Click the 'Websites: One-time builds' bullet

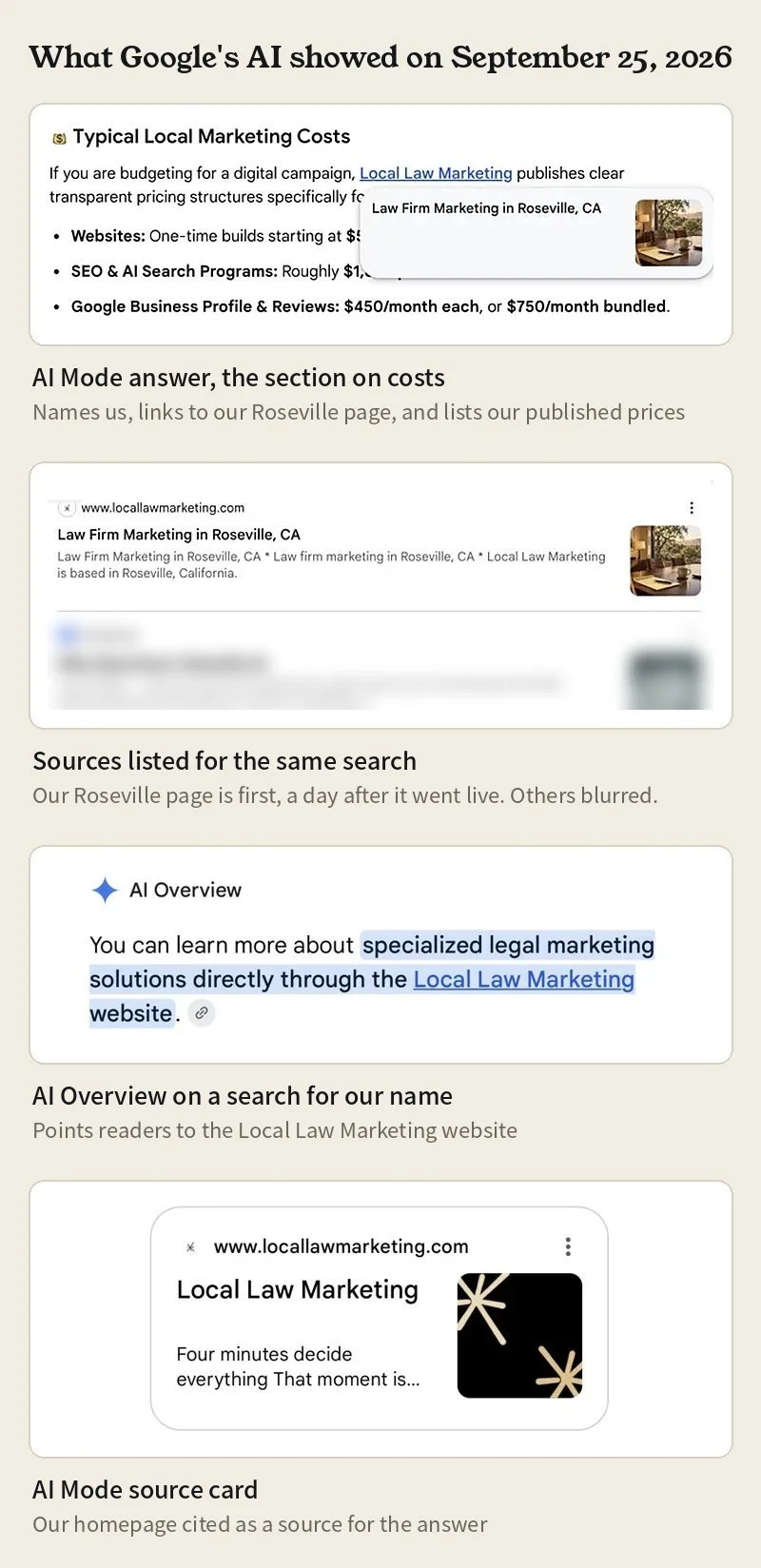pos(216,236)
